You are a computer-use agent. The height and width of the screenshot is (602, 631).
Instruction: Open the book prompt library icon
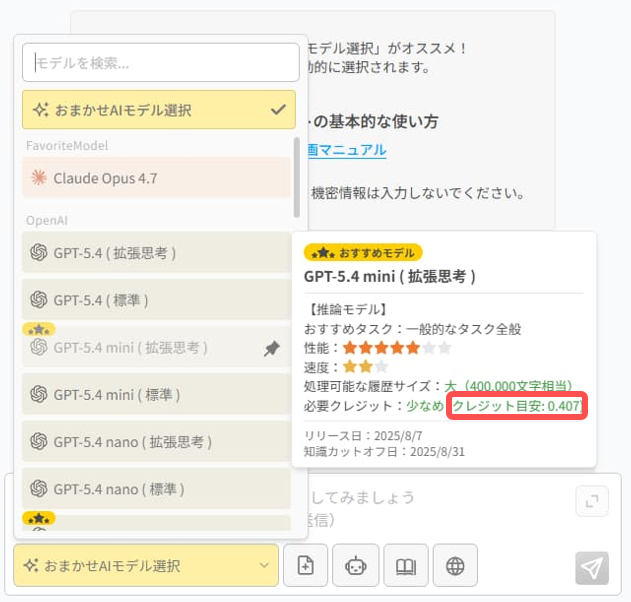[405, 566]
